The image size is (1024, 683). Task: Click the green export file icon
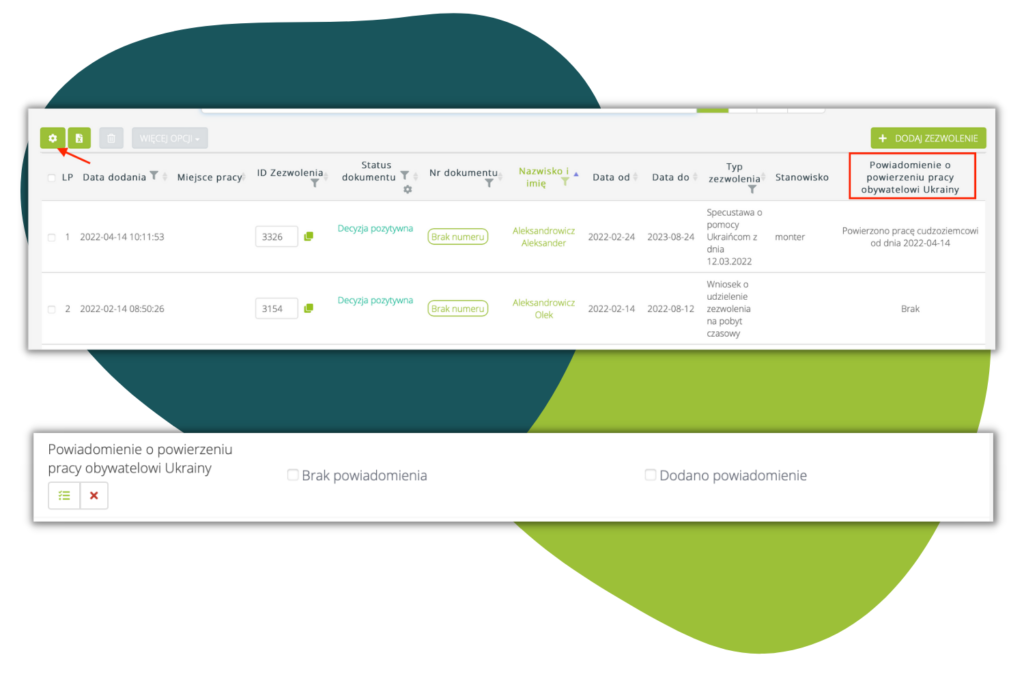pyautogui.click(x=79, y=138)
